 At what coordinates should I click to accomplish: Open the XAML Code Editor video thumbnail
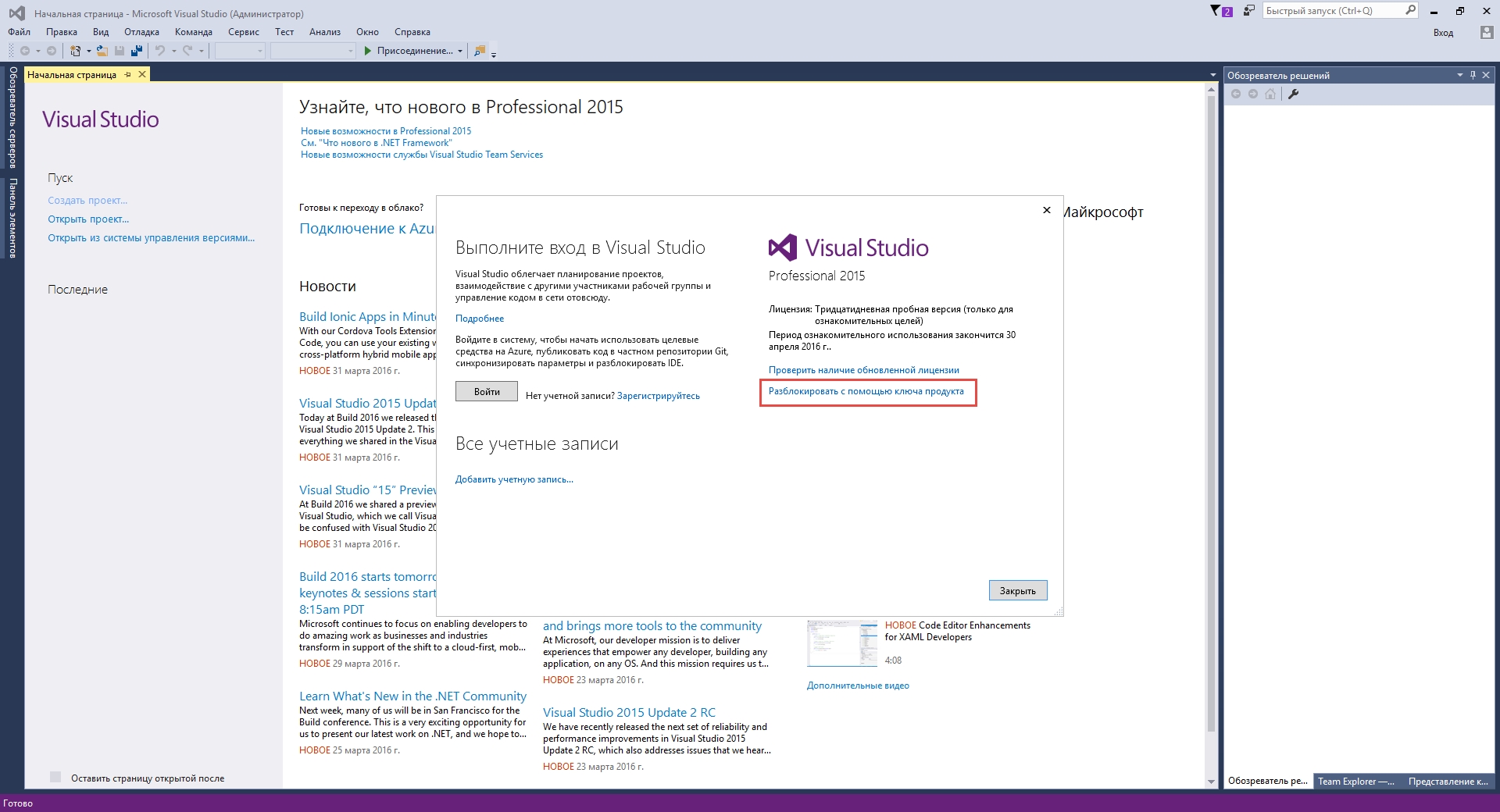point(842,643)
